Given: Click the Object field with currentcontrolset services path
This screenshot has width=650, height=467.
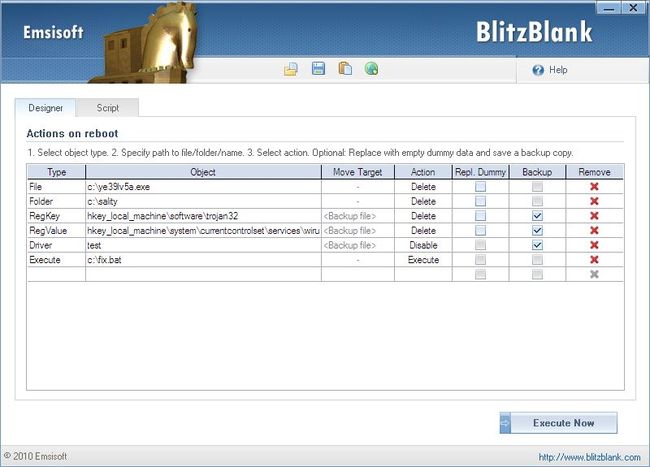Looking at the screenshot, I should click(x=203, y=230).
